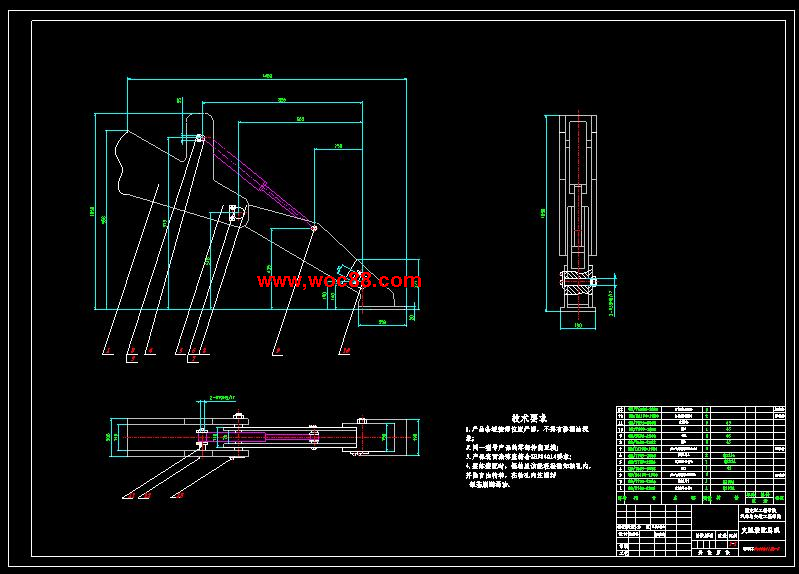This screenshot has width=799, height=574.
Task: Click part balloon number 7 in front view
Action: [x=194, y=359]
